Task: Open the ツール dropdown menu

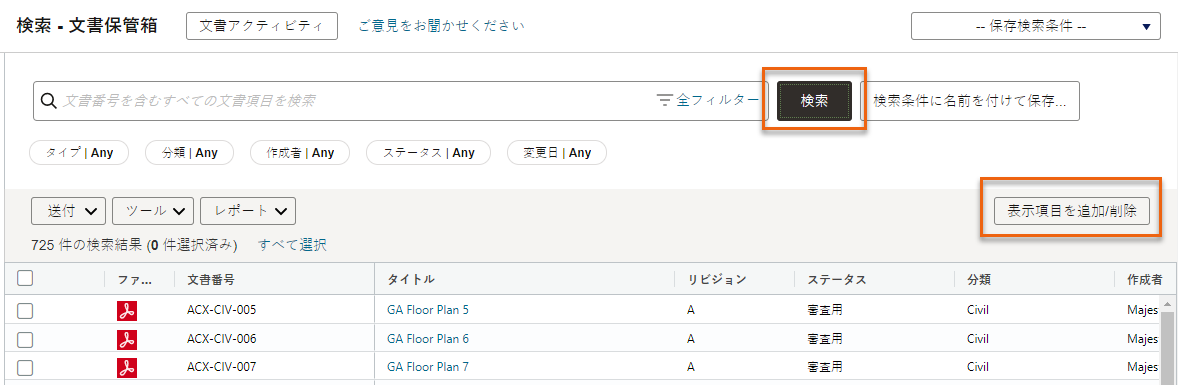Action: [153, 211]
